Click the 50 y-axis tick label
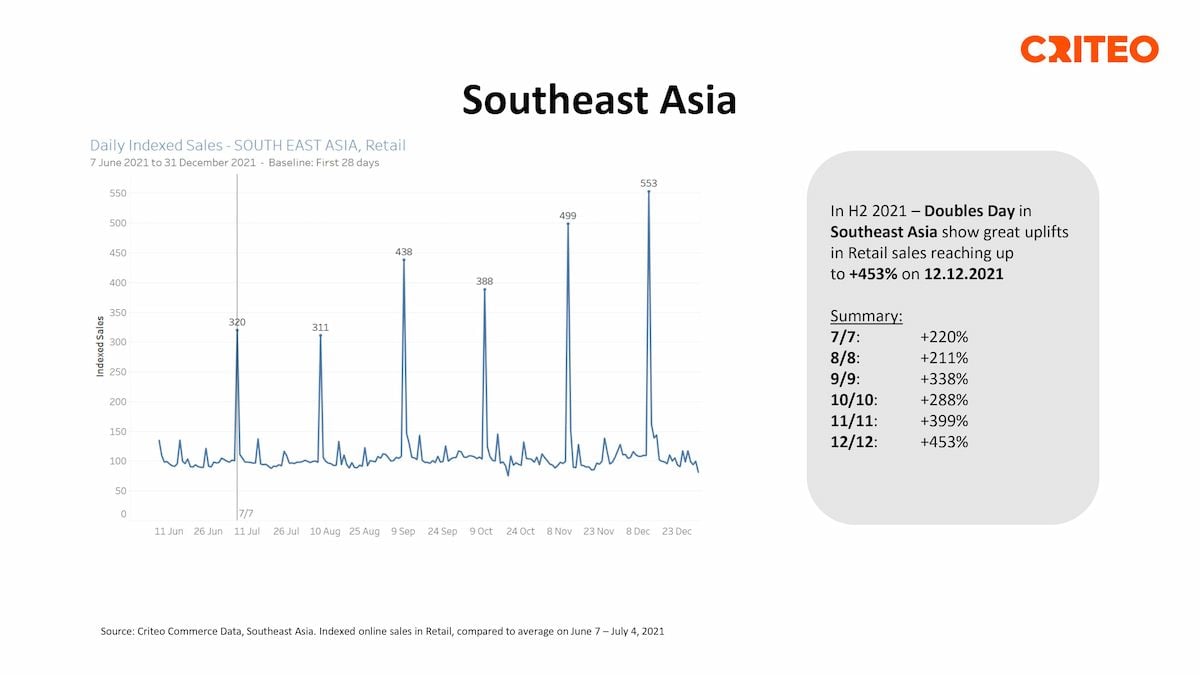The height and width of the screenshot is (675, 1200). point(120,491)
